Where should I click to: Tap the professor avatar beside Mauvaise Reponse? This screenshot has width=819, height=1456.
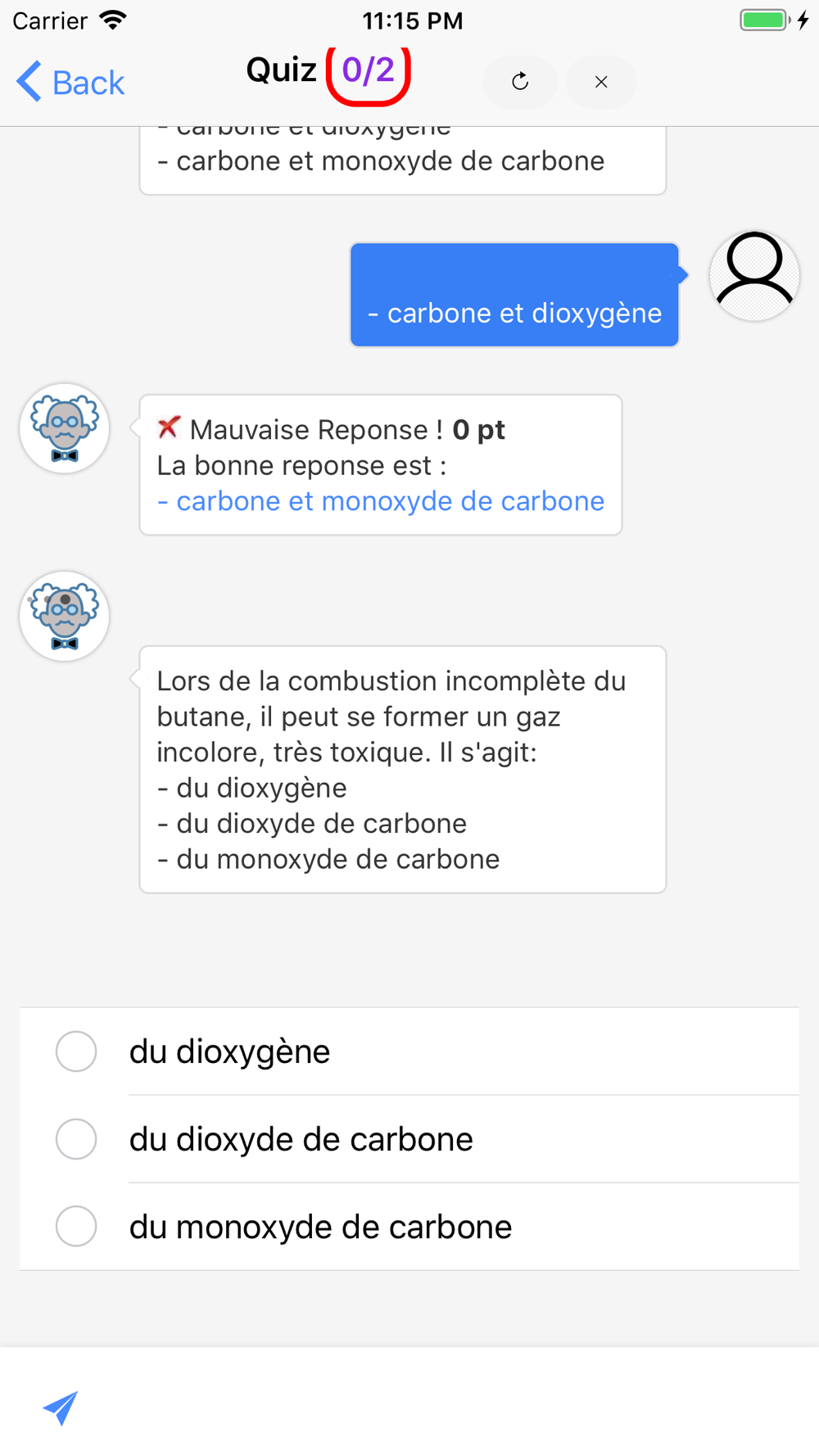(x=65, y=428)
